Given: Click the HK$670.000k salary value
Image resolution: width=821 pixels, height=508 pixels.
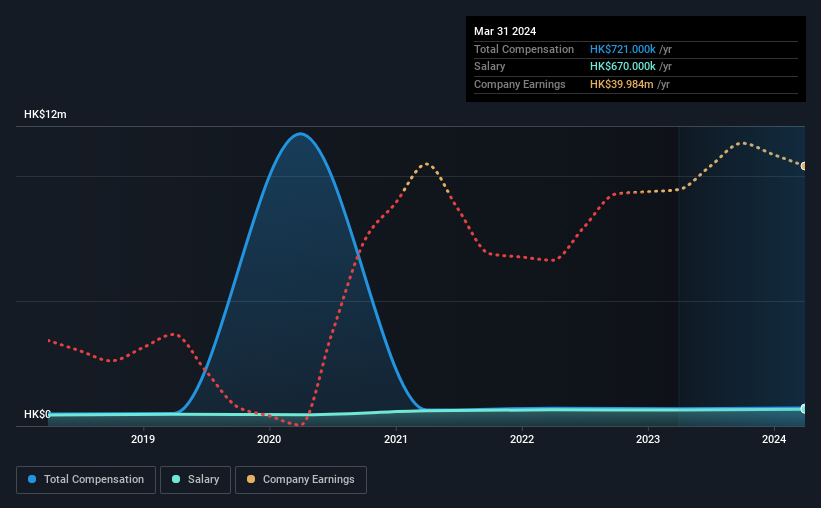Looking at the screenshot, I should click(x=623, y=67).
